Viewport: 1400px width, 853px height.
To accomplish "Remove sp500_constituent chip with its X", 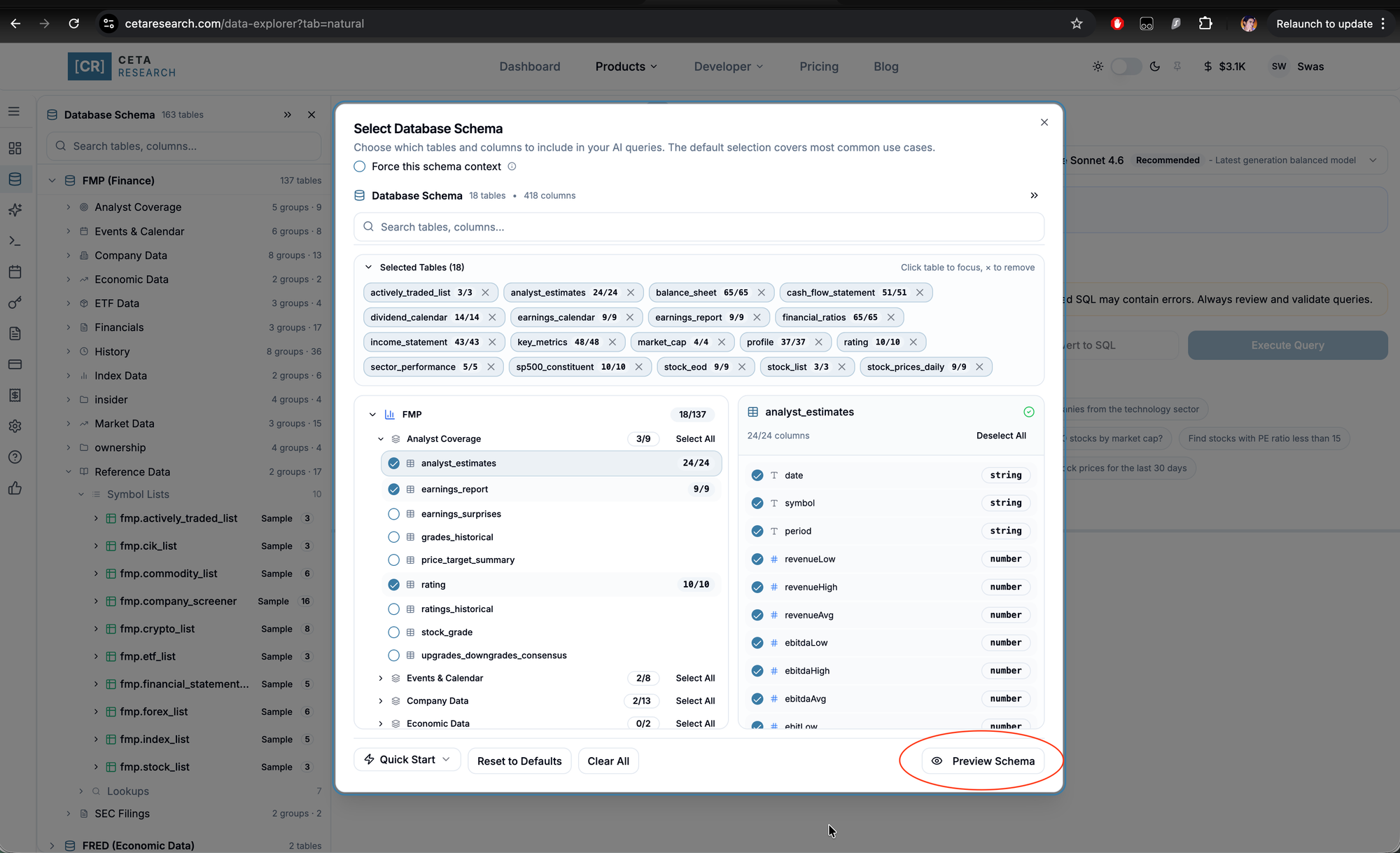I will (638, 367).
